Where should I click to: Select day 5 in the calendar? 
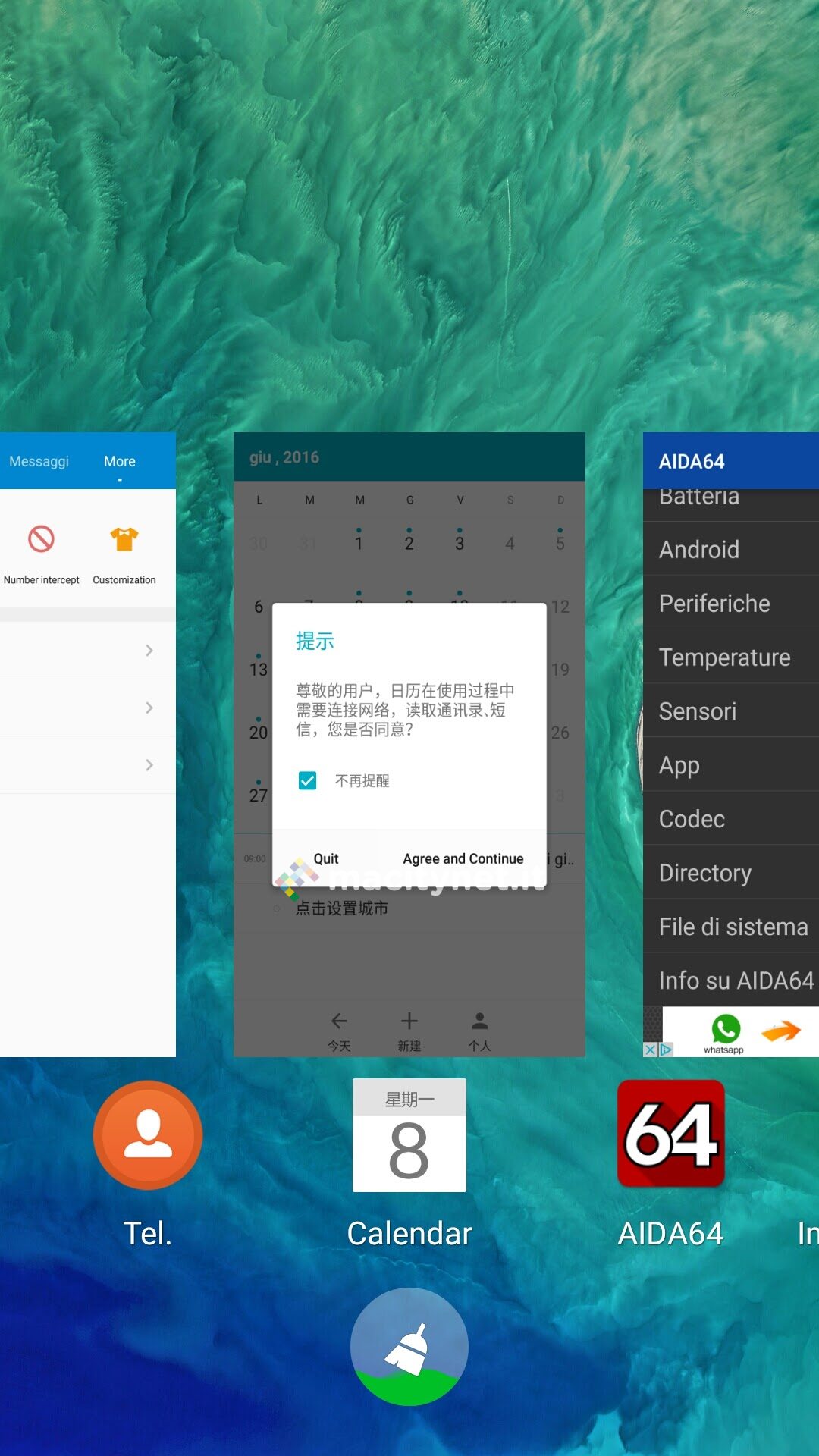[560, 543]
